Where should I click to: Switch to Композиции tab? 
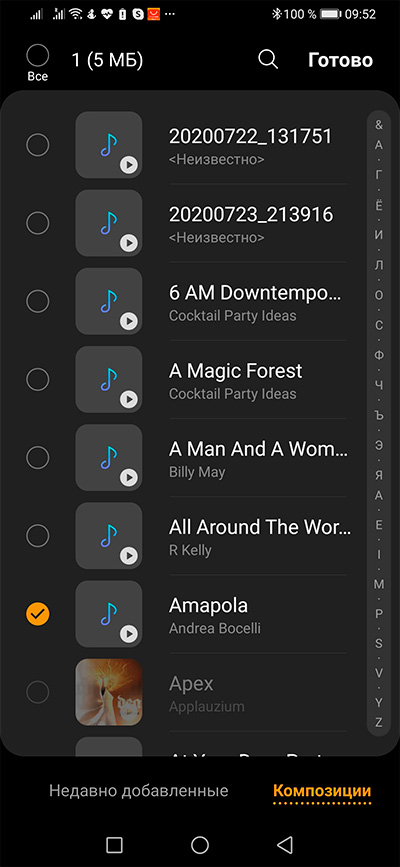pos(322,790)
